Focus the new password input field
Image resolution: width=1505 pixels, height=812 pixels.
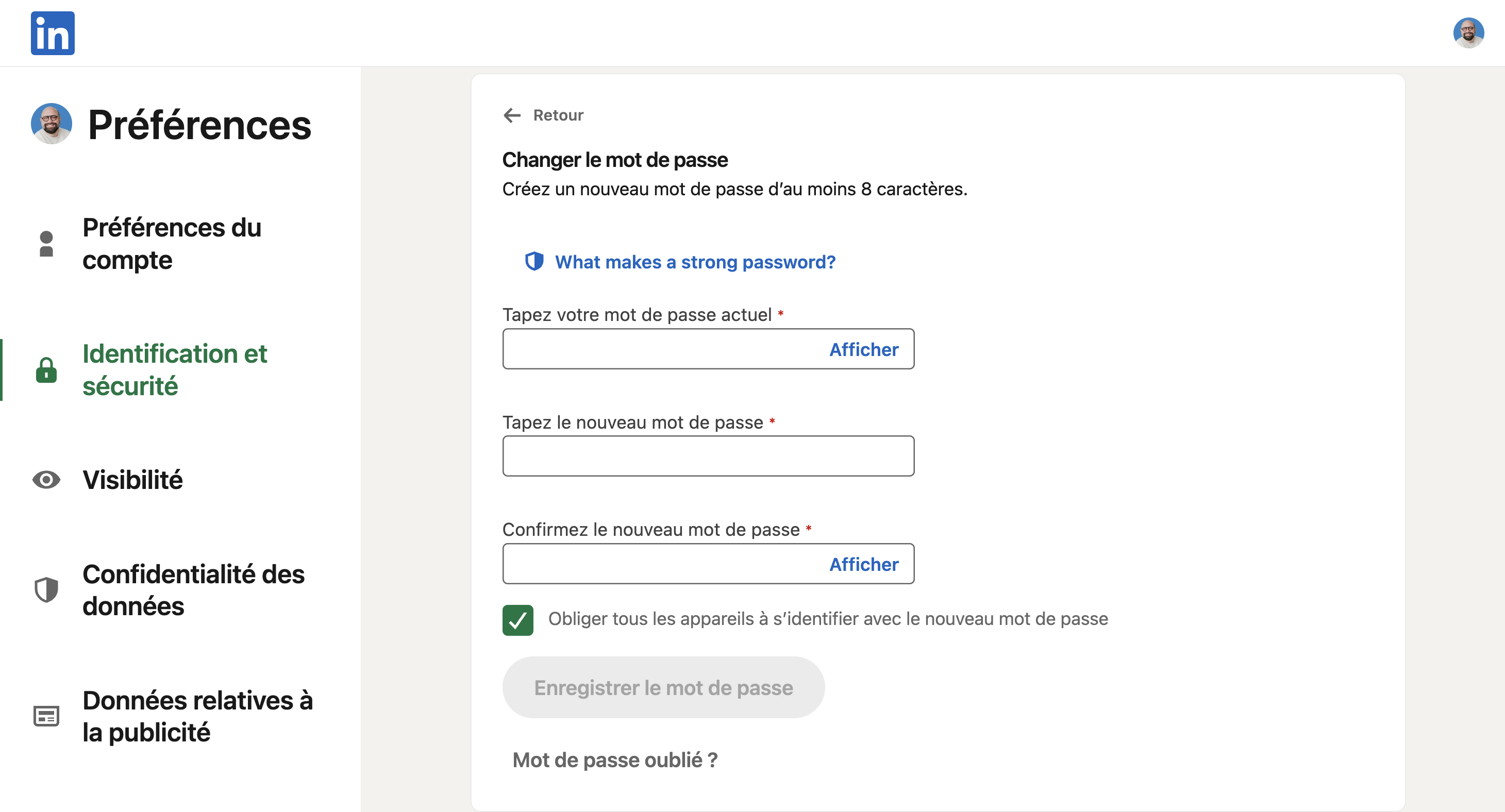coord(708,456)
